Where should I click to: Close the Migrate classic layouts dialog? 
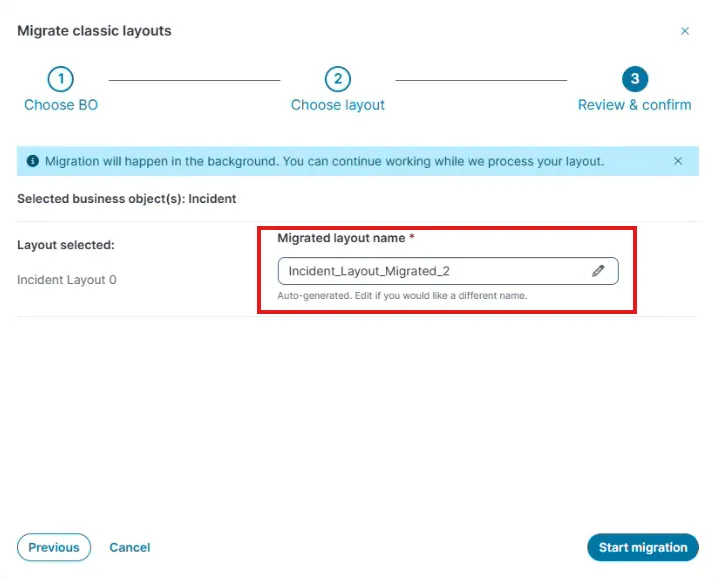pos(684,31)
